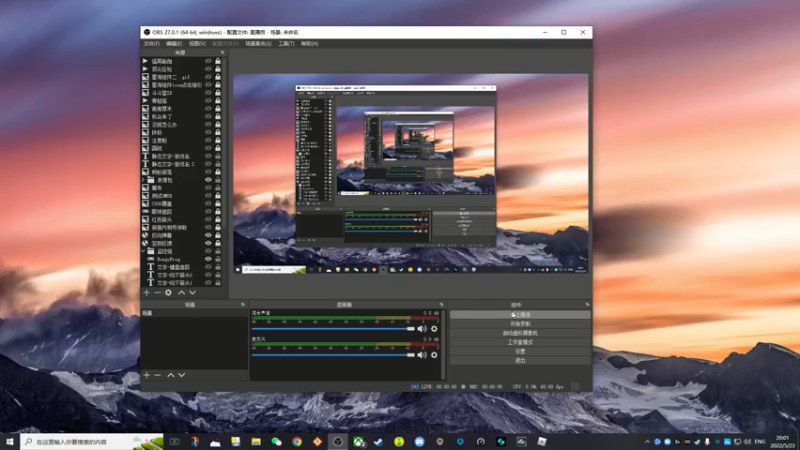Image resolution: width=800 pixels, height=450 pixels.
Task: Undock the Scenes panel with its float icon
Action: coord(243,305)
